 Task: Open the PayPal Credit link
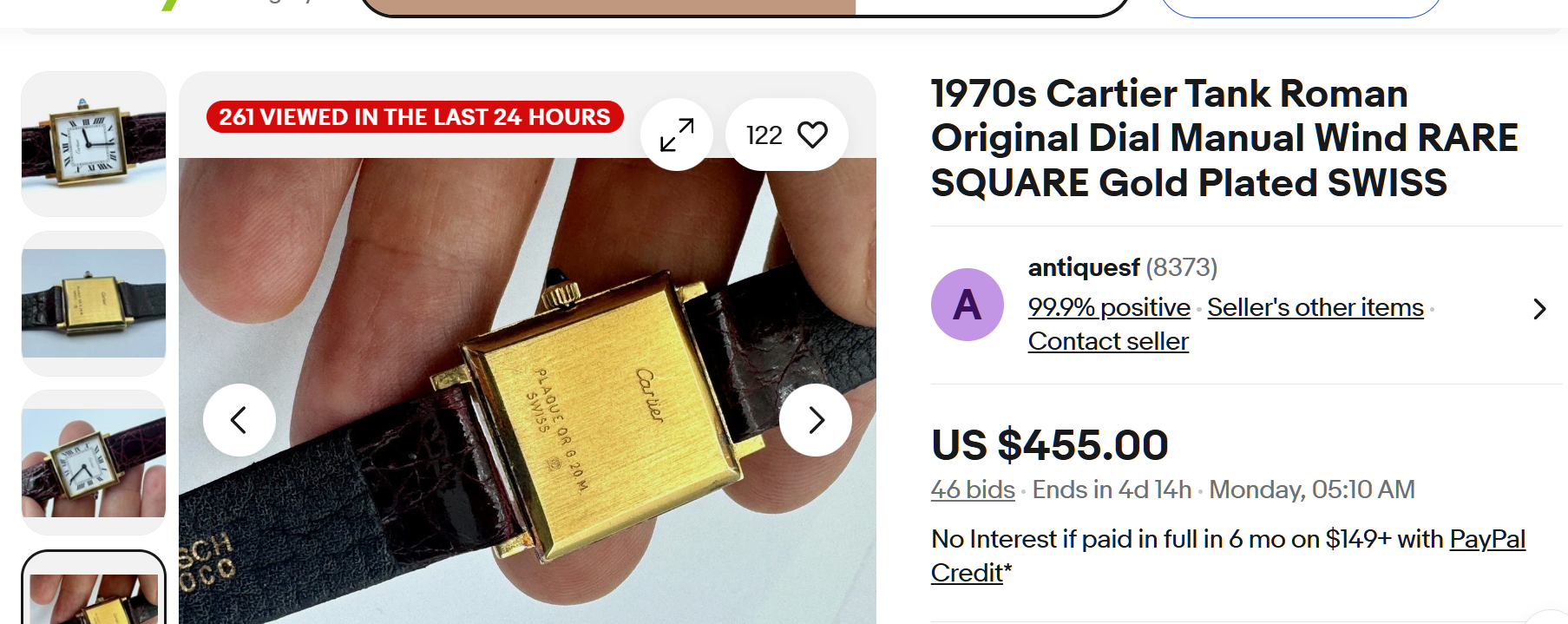click(x=1486, y=540)
